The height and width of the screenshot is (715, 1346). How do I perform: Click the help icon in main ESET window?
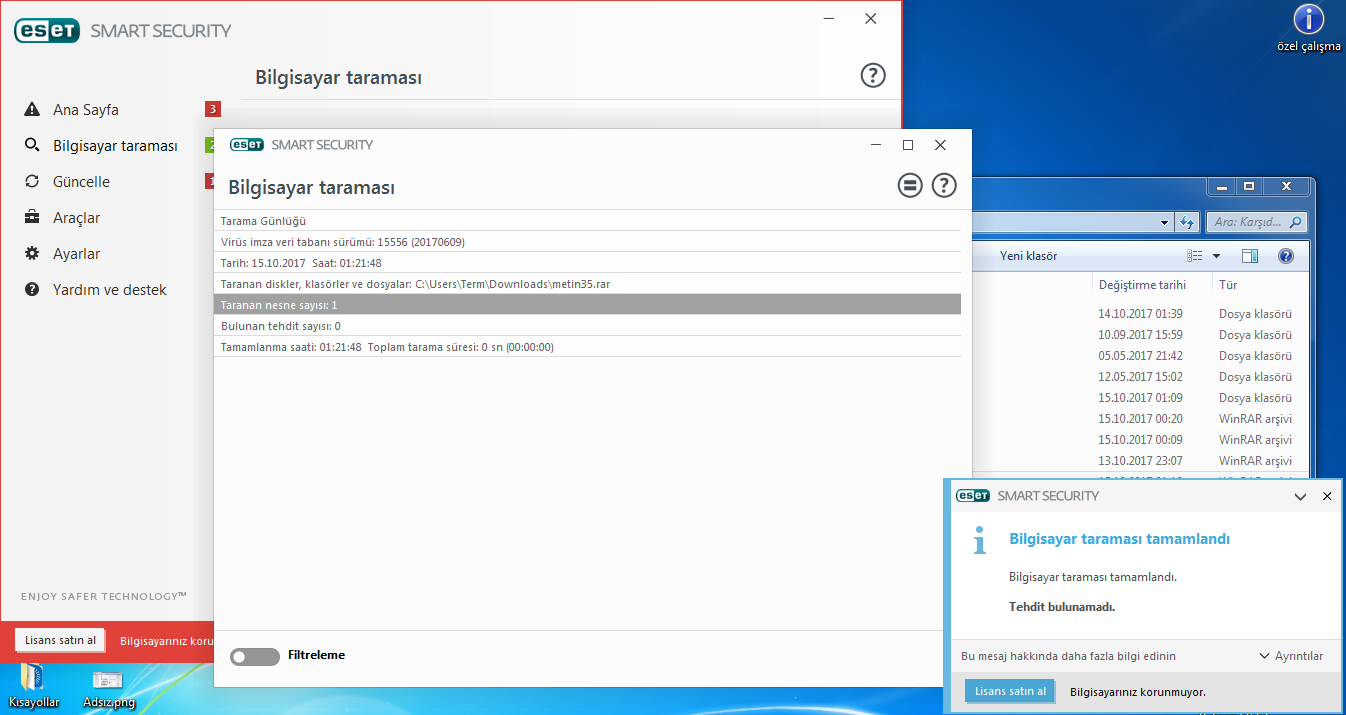click(x=872, y=75)
